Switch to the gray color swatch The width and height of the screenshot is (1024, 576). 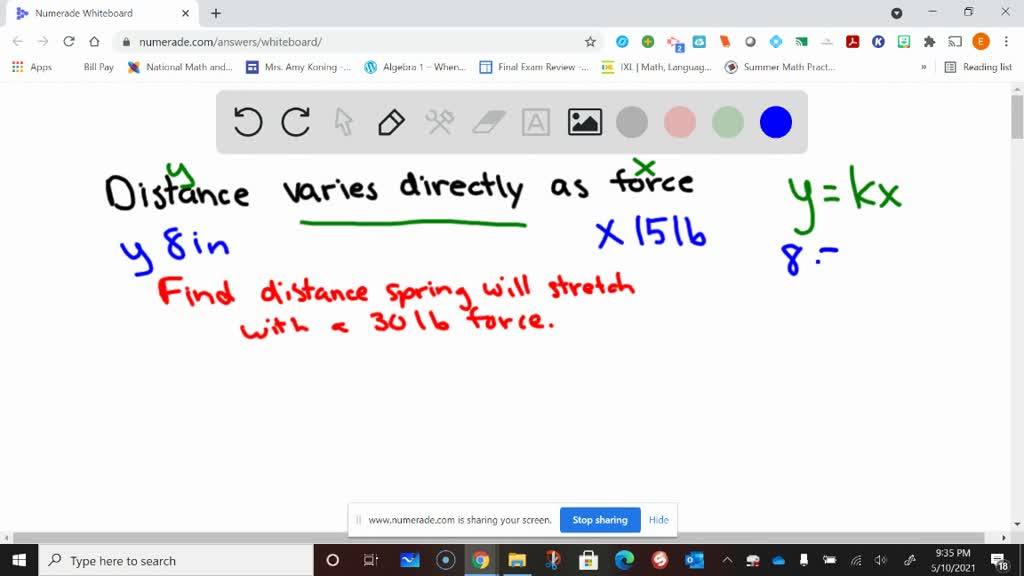click(x=632, y=121)
